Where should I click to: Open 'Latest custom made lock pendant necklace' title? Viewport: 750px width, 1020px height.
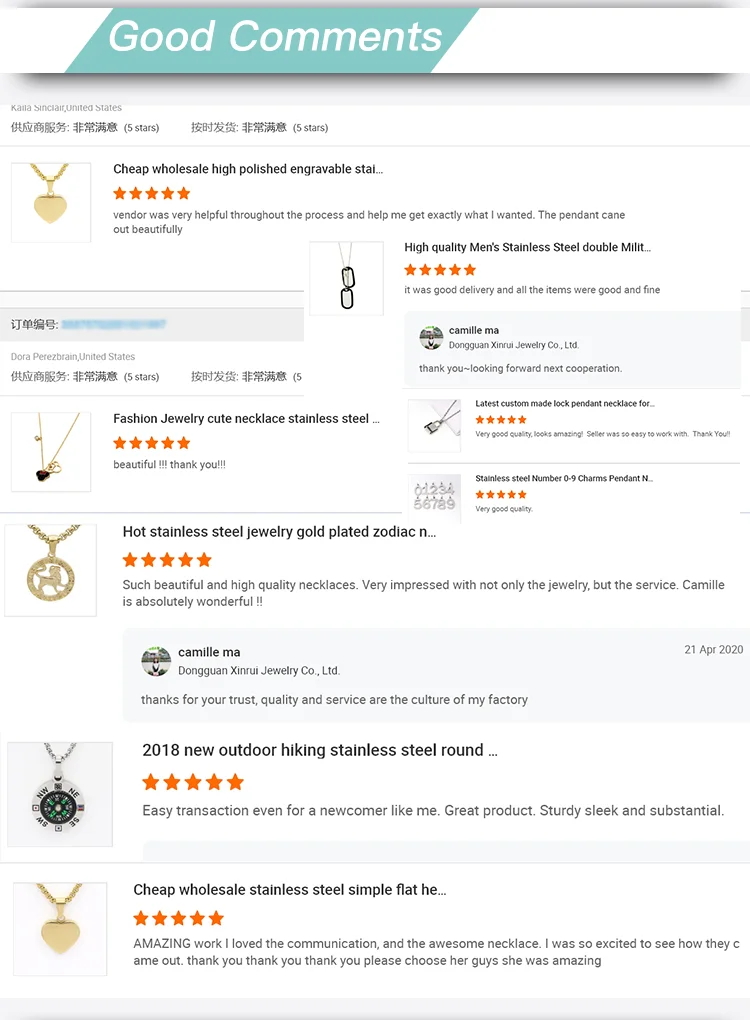coord(565,403)
